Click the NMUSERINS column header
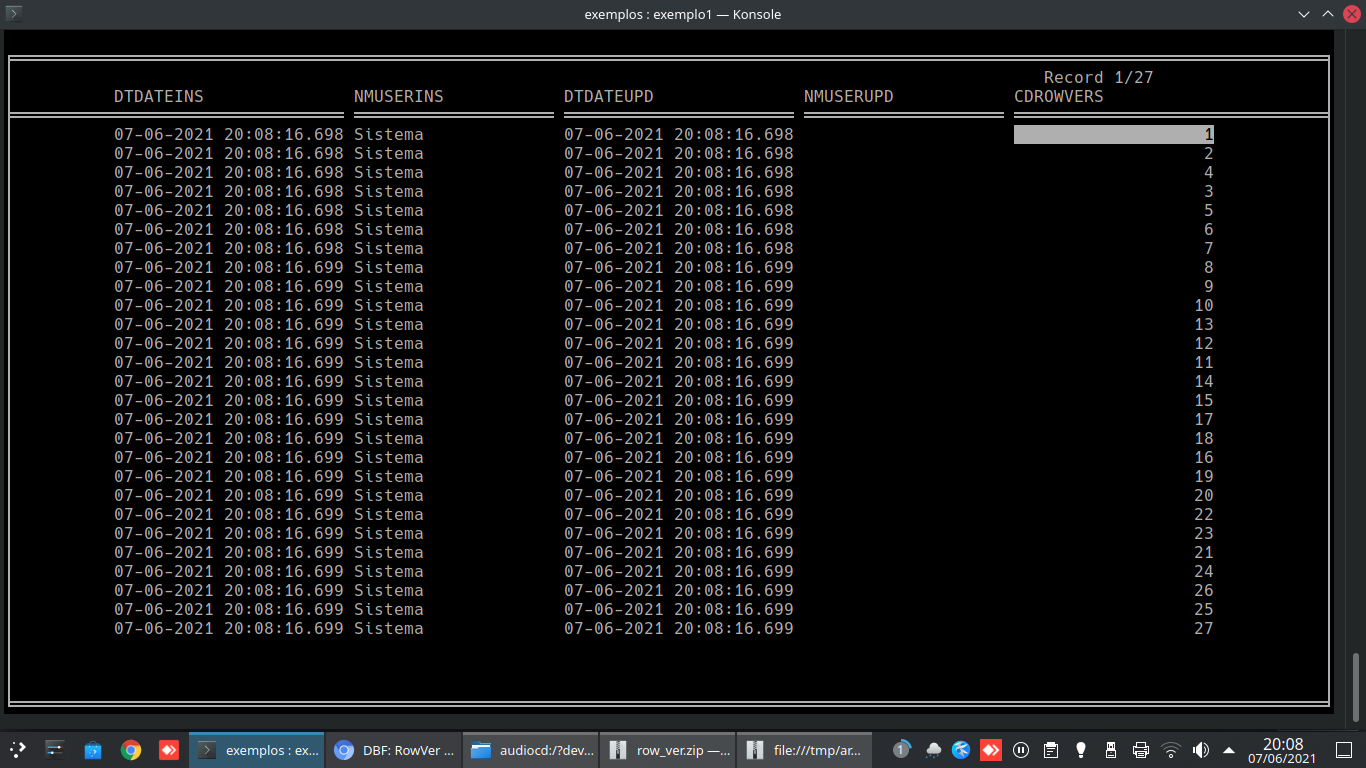This screenshot has width=1366, height=768. coord(399,97)
